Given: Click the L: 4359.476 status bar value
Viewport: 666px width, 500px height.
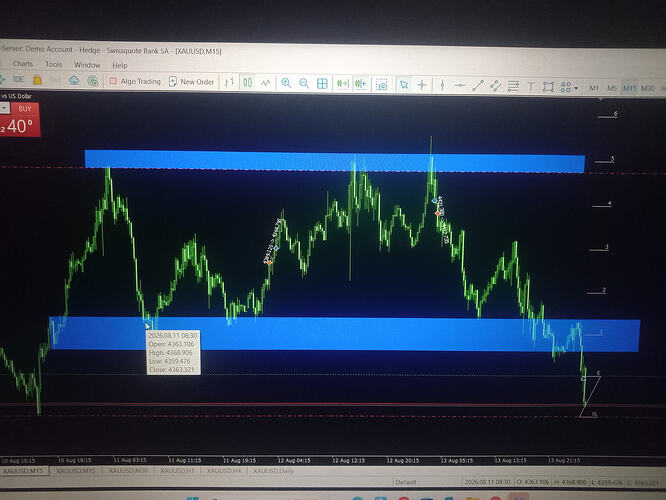Looking at the screenshot, I should [x=607, y=483].
